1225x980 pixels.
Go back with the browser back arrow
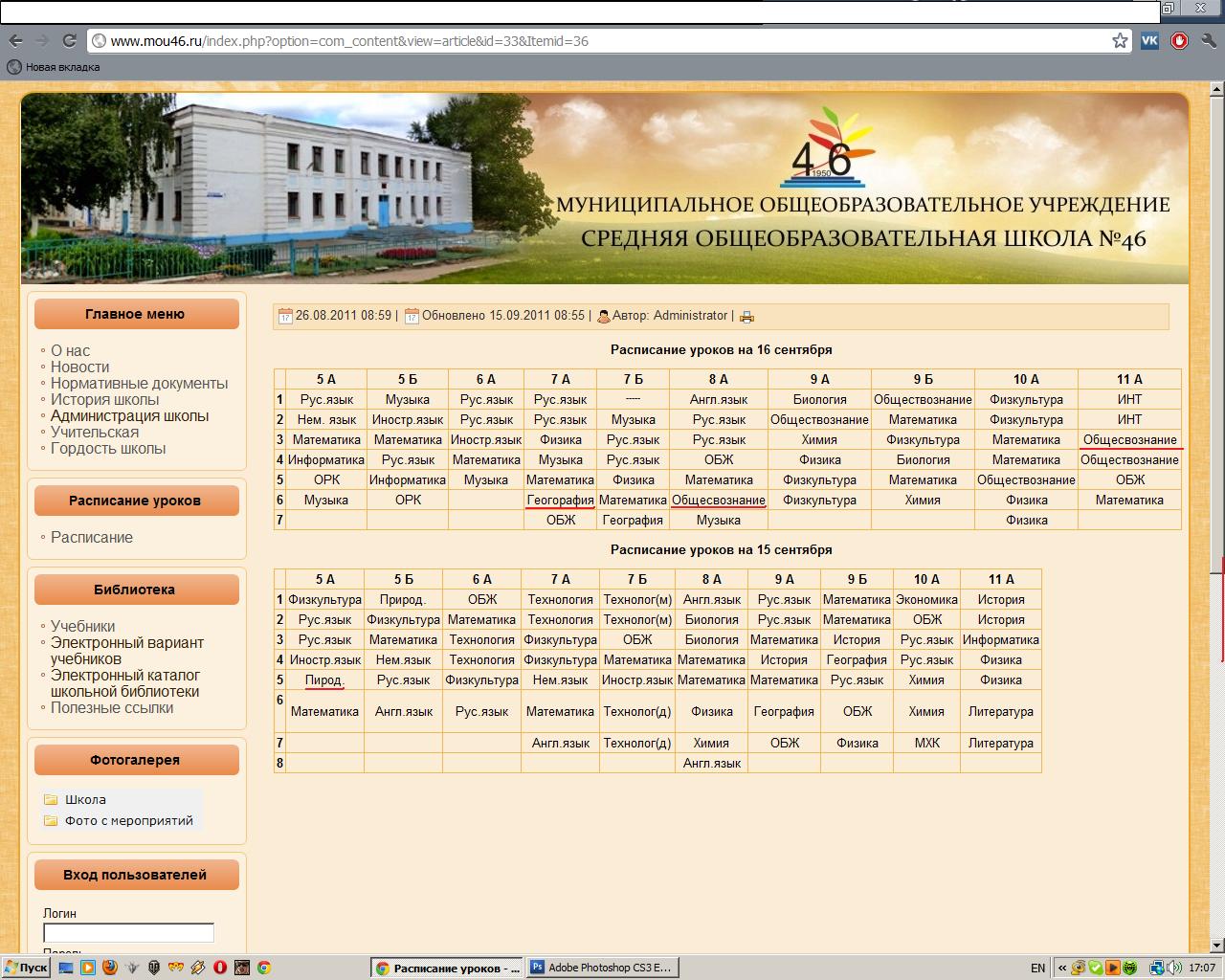15,40
